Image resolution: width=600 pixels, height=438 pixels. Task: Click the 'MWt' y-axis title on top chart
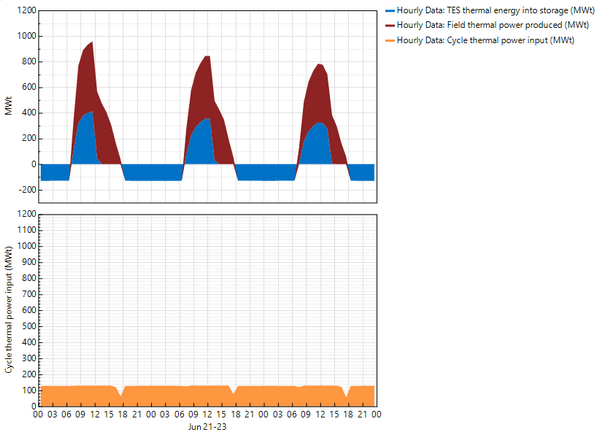pos(8,107)
